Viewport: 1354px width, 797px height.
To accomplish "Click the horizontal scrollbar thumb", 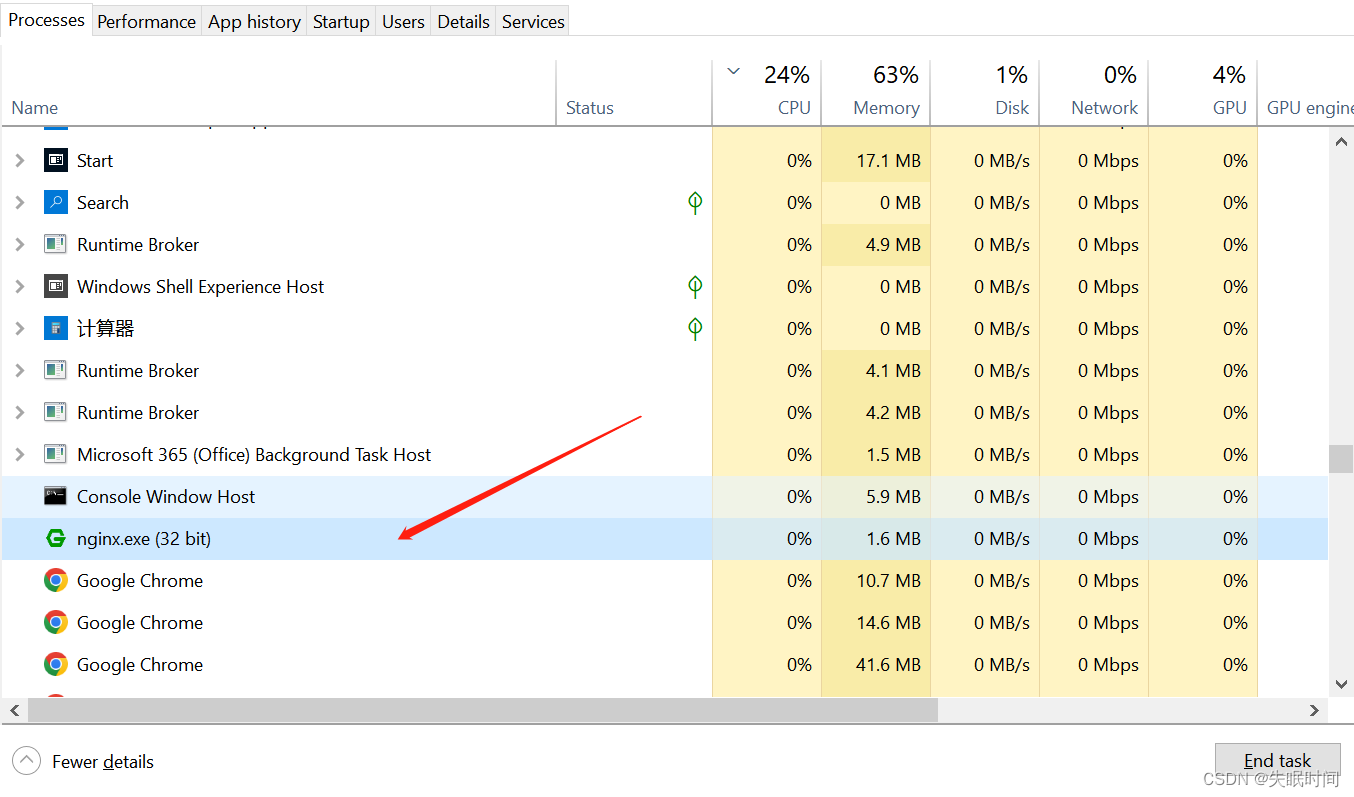I will pos(483,710).
